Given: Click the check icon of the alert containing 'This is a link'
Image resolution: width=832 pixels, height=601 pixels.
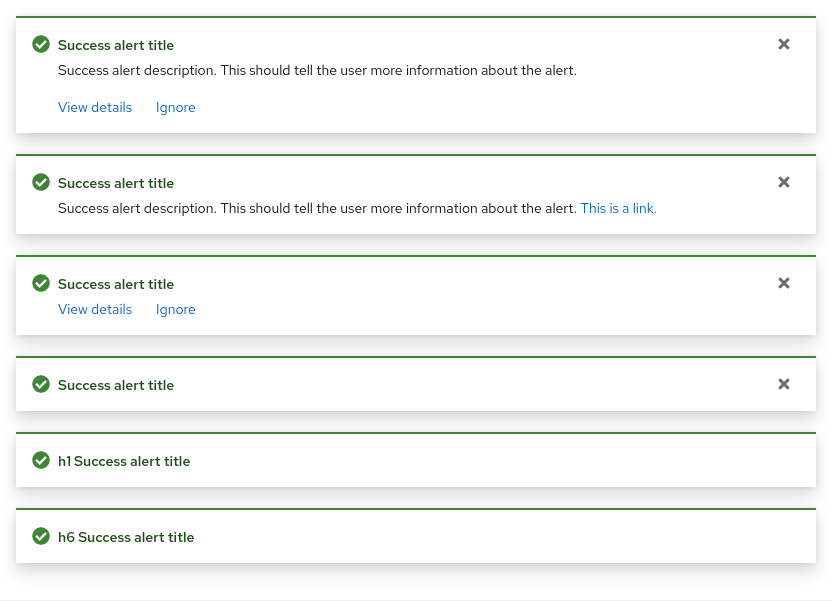Looking at the screenshot, I should (x=41, y=182).
